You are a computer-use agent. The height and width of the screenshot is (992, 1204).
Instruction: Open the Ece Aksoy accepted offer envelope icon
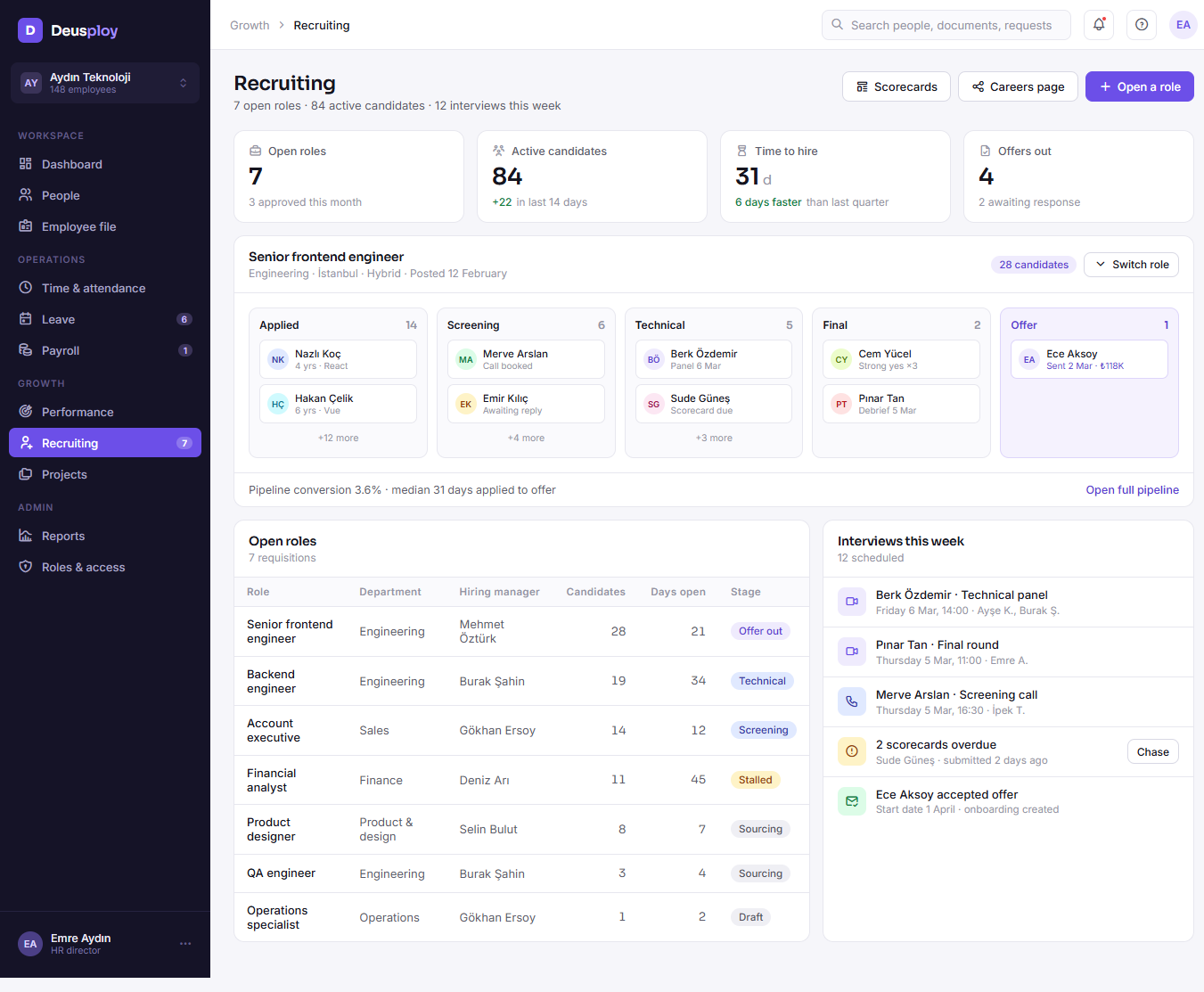point(852,801)
